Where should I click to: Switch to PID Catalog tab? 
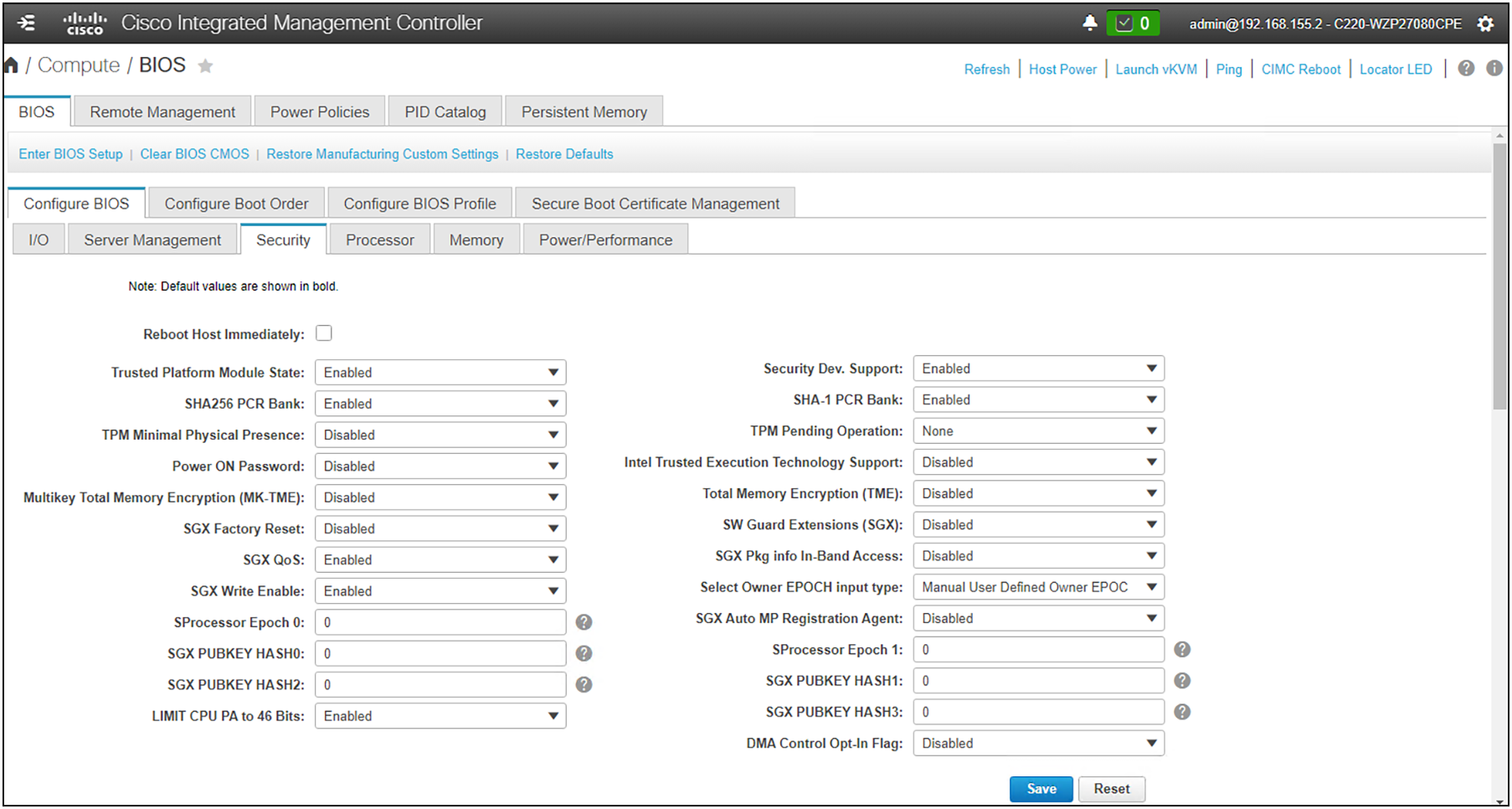445,111
